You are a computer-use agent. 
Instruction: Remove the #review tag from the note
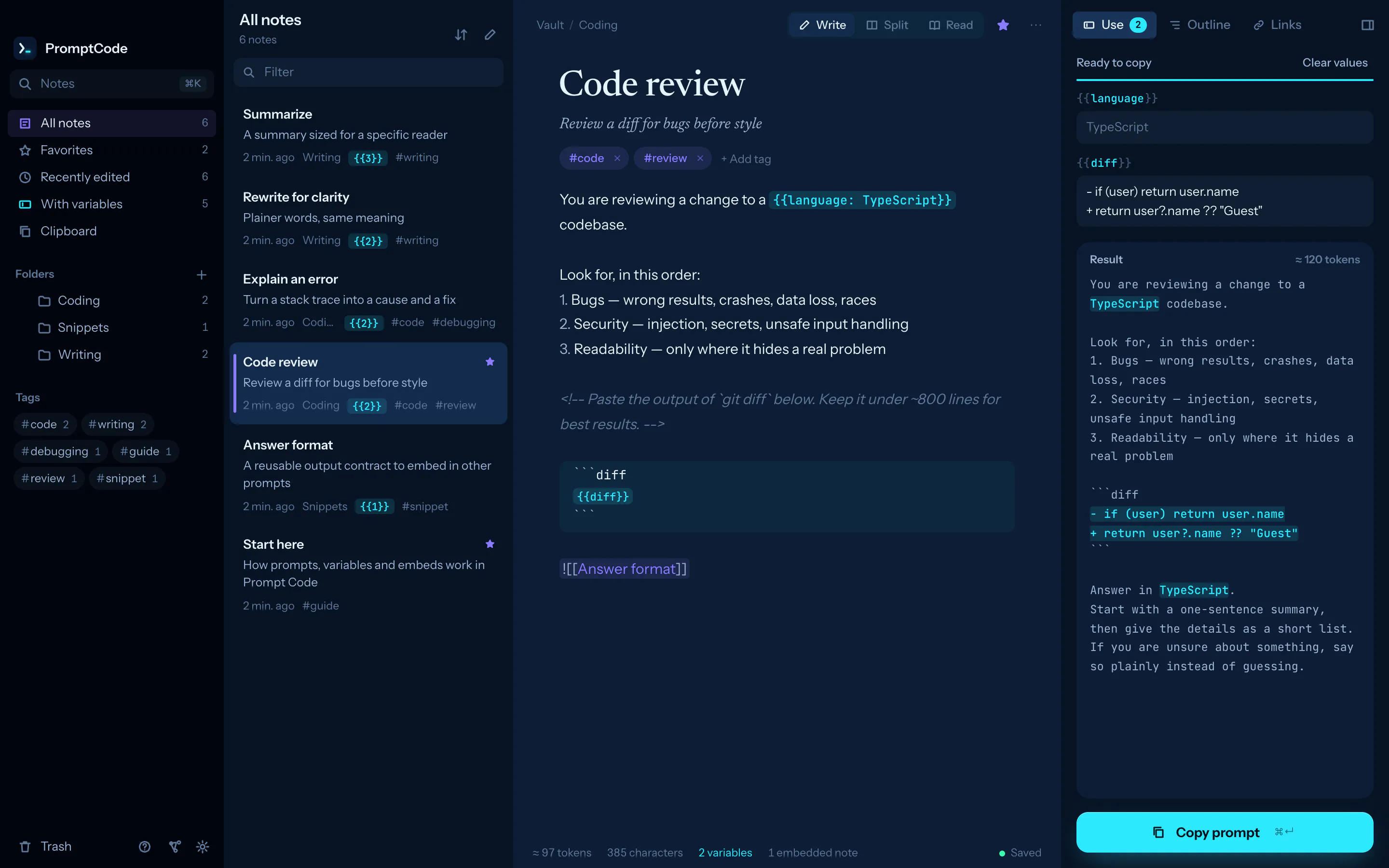coord(700,159)
